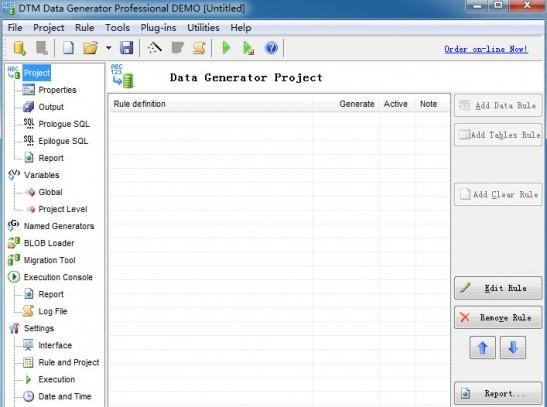The image size is (547, 407).
Task: Click the Remove Rule button
Action: pos(498,317)
